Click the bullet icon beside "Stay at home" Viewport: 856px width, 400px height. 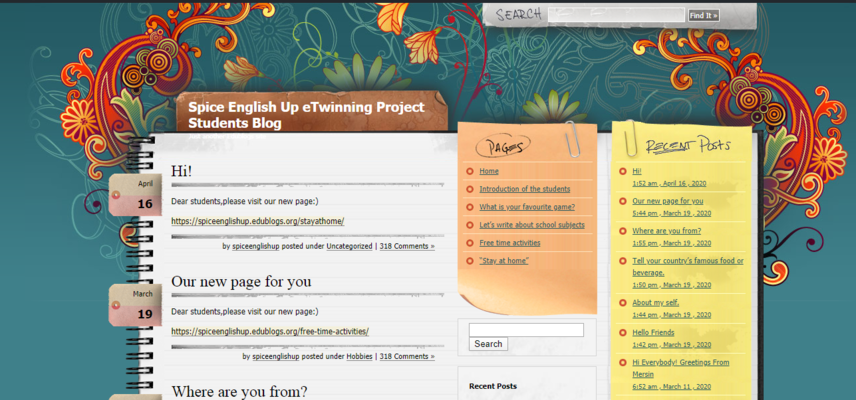[470, 261]
